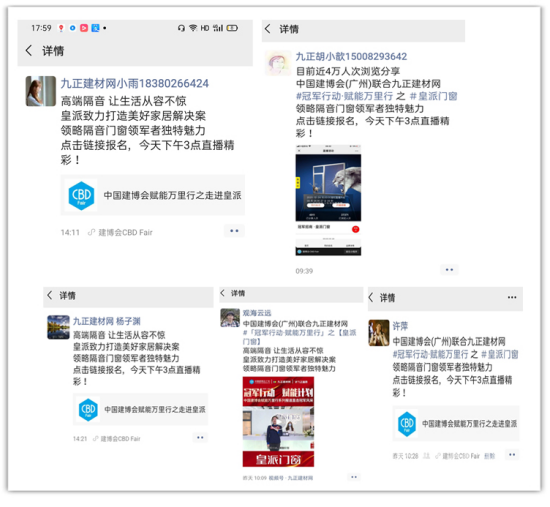Viewport: 550px width, 507px height.
Task: Open three-dot menu in 许萍 details header
Action: tap(512, 297)
